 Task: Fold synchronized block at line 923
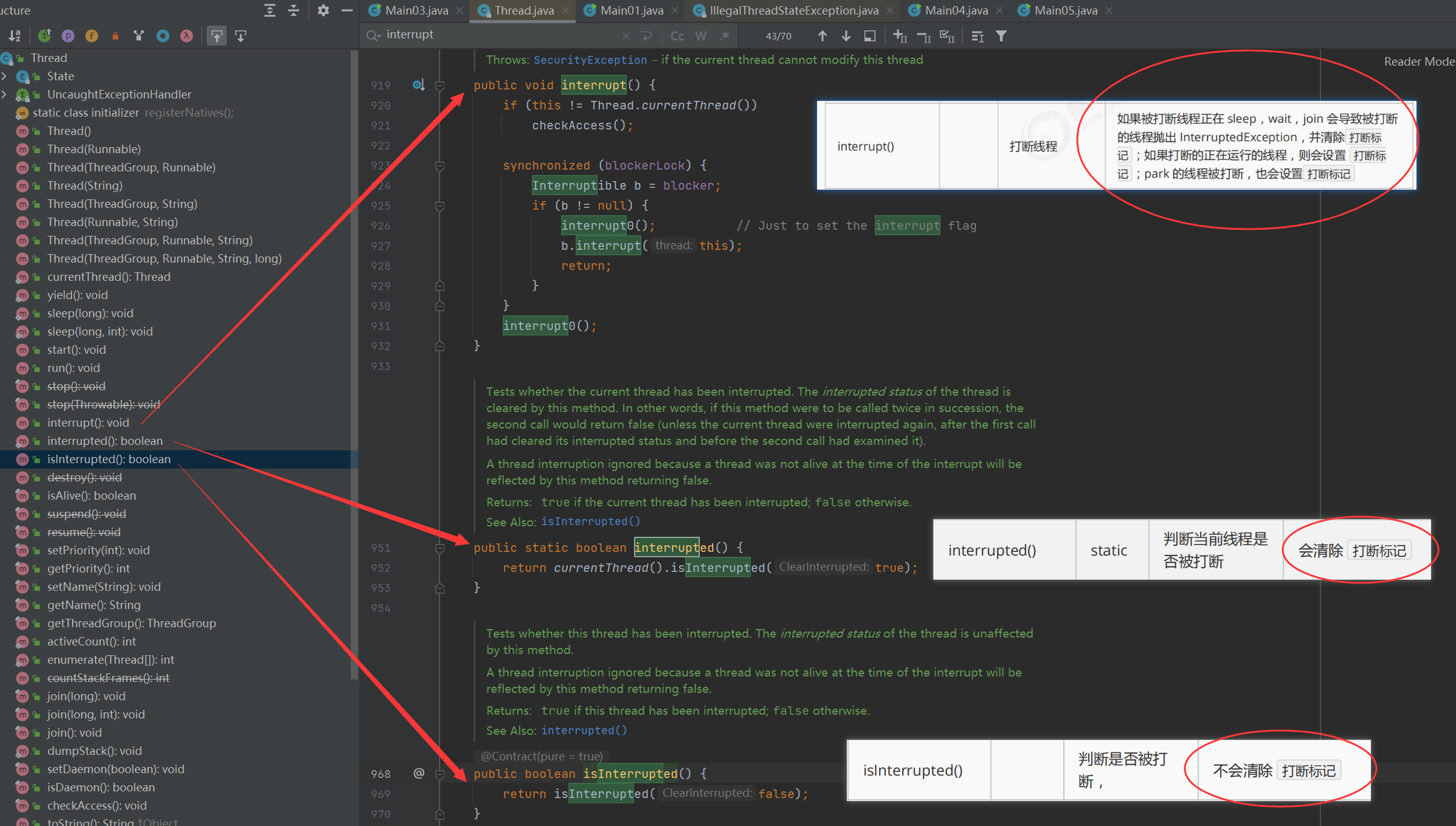[440, 165]
